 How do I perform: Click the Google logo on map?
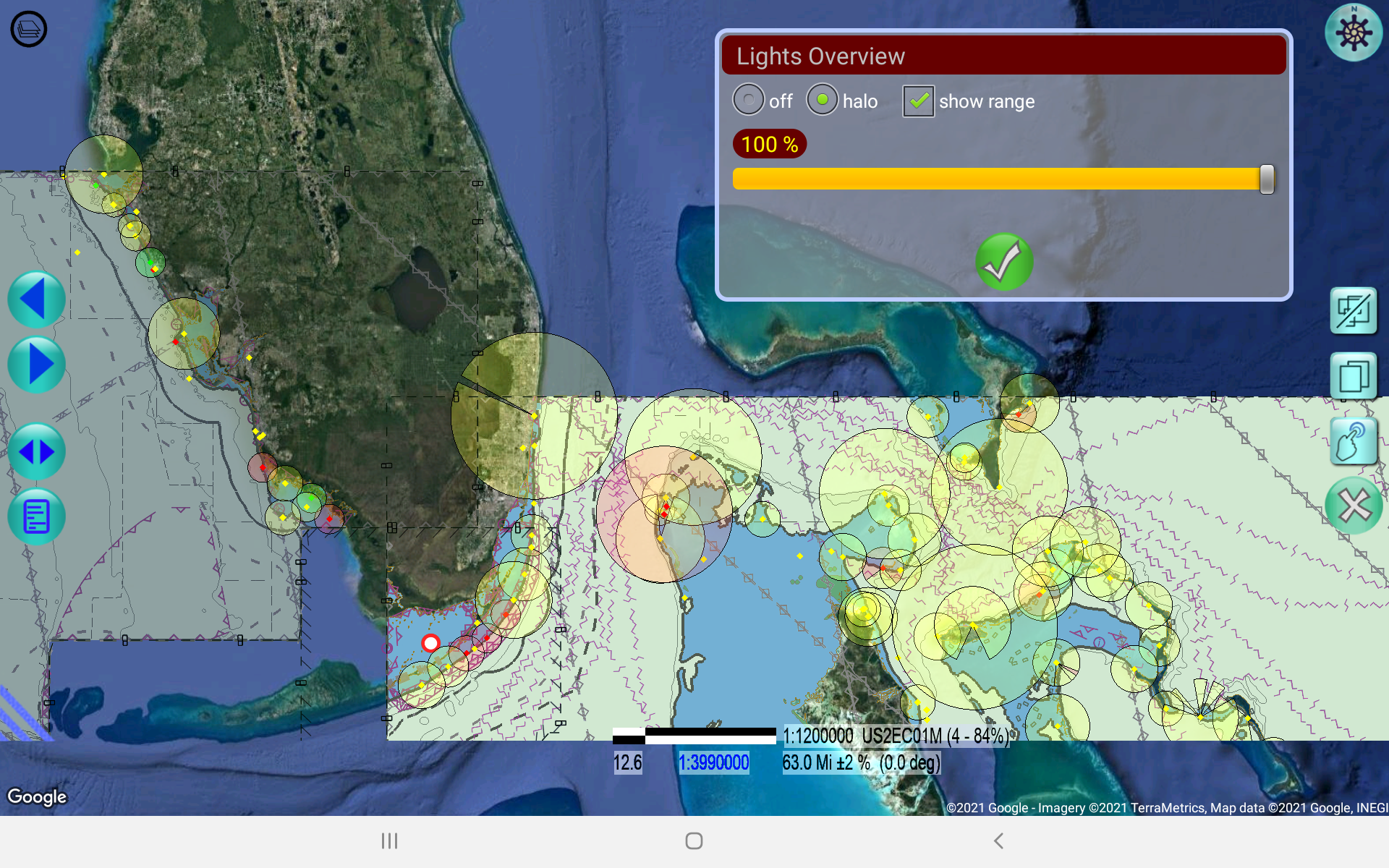click(x=37, y=796)
